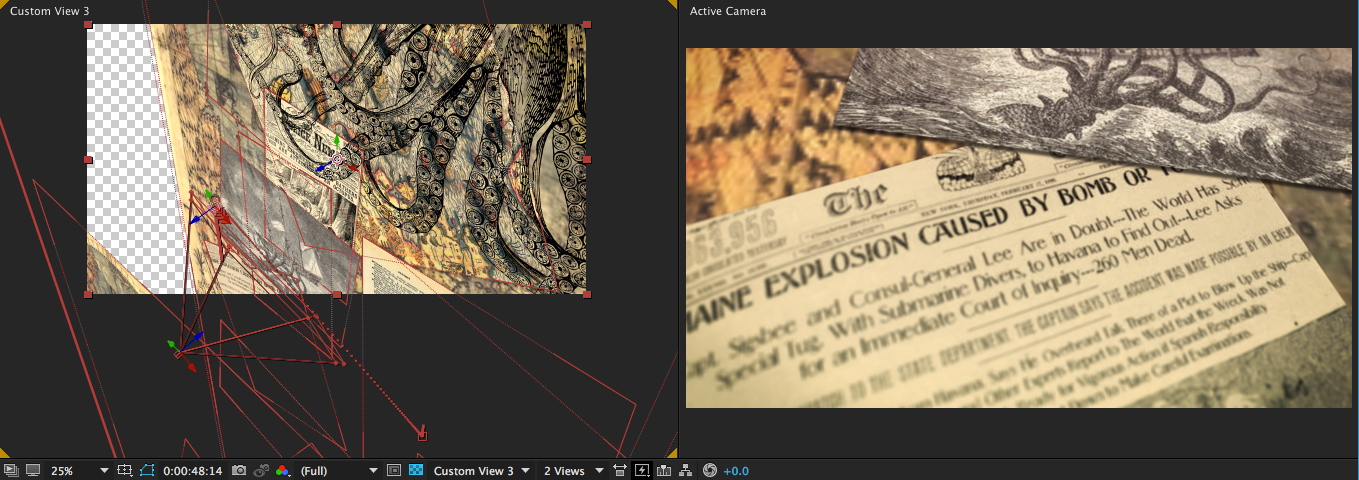Open grid and guide options icon
1359x480 pixels.
click(125, 470)
